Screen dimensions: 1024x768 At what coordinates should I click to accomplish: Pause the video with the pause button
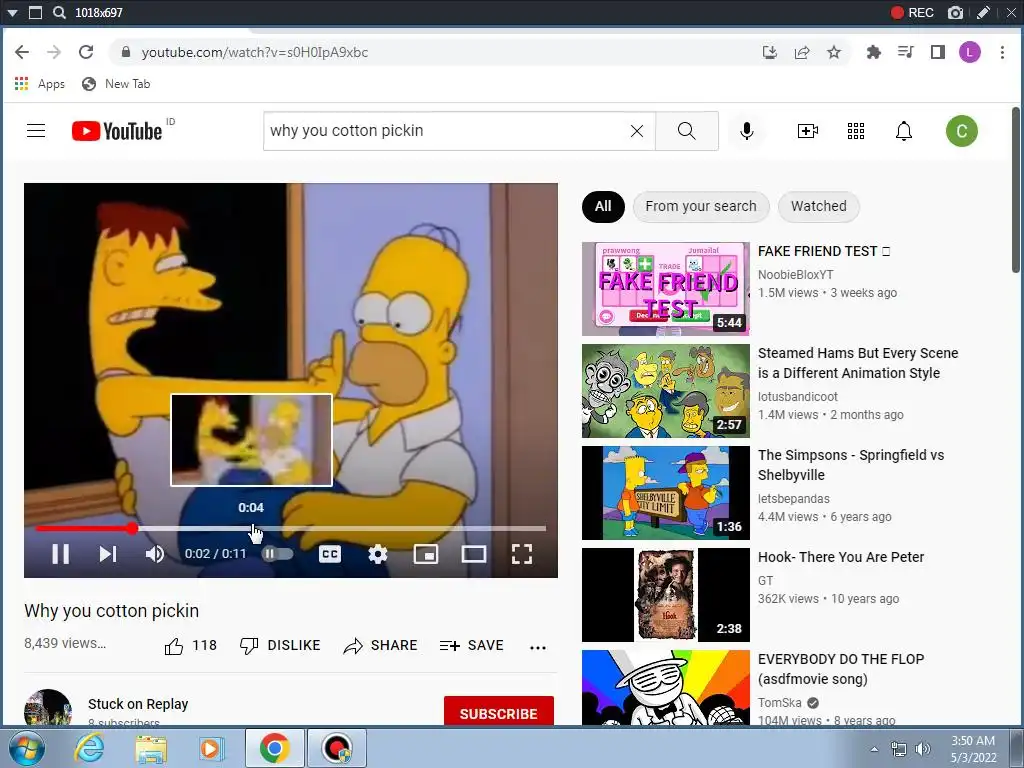pos(61,554)
